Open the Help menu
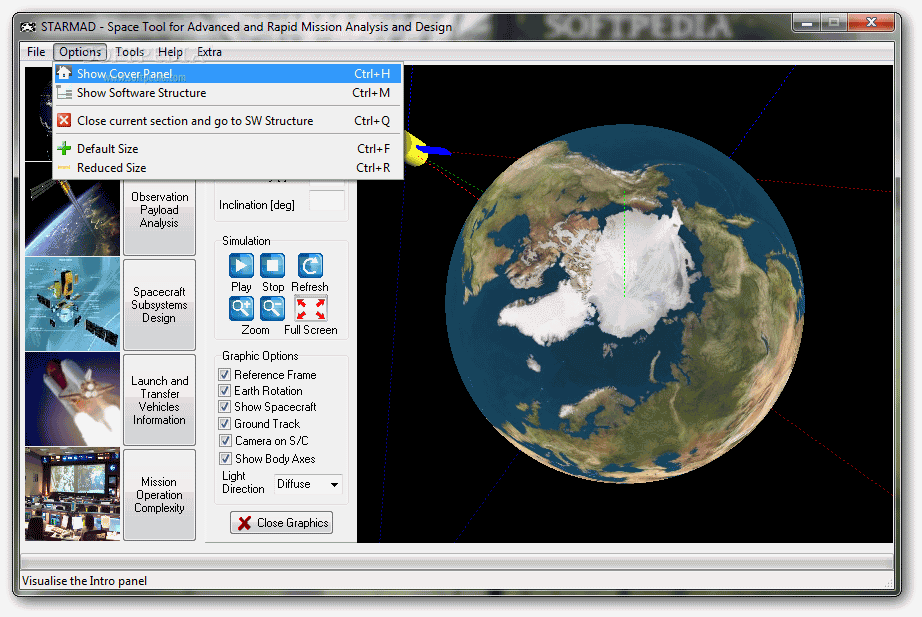Viewport: 922px width, 617px height. pyautogui.click(x=170, y=52)
